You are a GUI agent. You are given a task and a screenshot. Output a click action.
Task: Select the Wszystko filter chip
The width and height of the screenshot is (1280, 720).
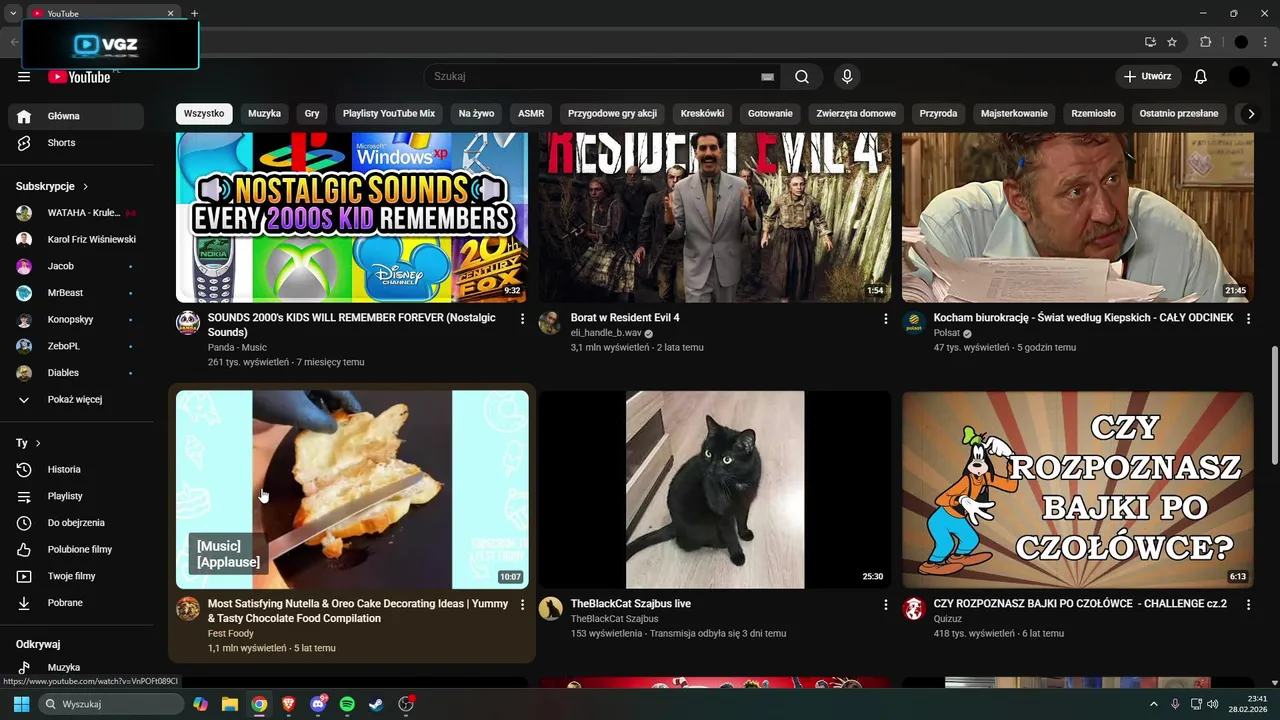tap(204, 114)
